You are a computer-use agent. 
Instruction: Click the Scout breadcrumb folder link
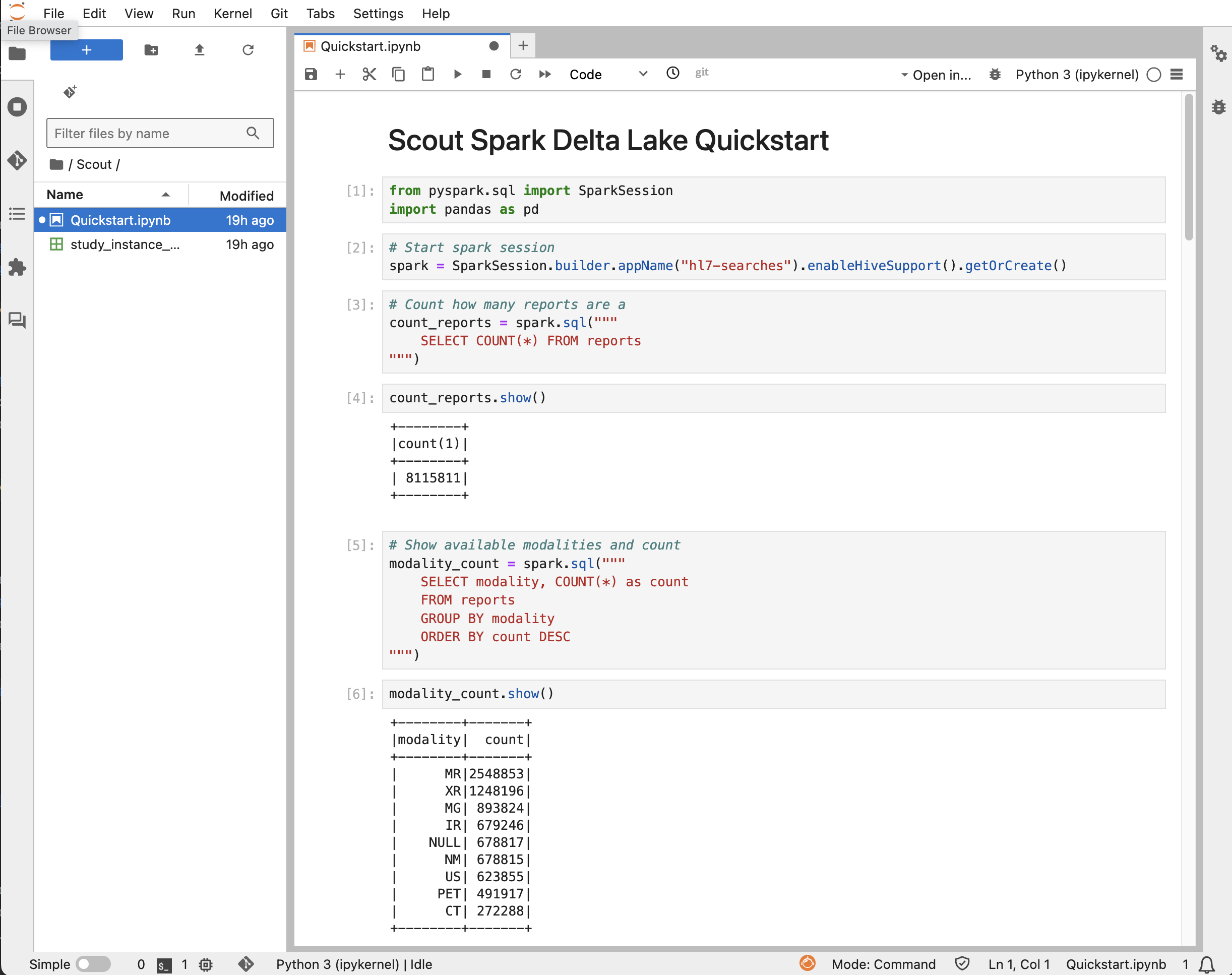(94, 164)
